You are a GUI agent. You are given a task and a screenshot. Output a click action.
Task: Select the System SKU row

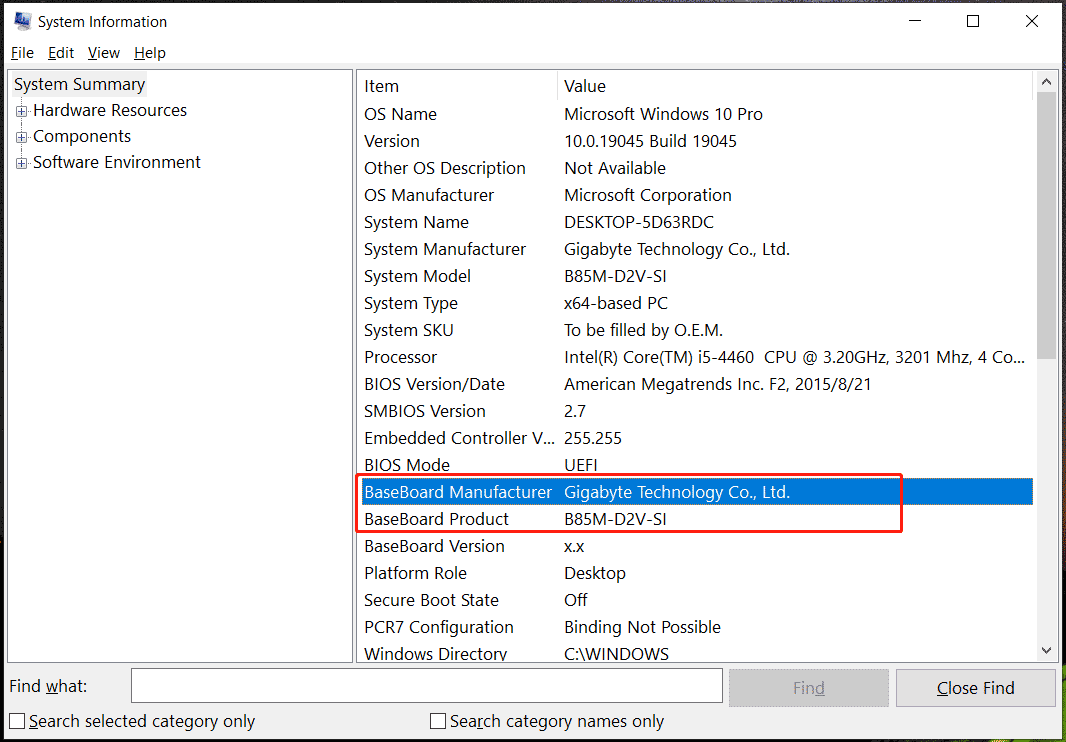coord(696,330)
